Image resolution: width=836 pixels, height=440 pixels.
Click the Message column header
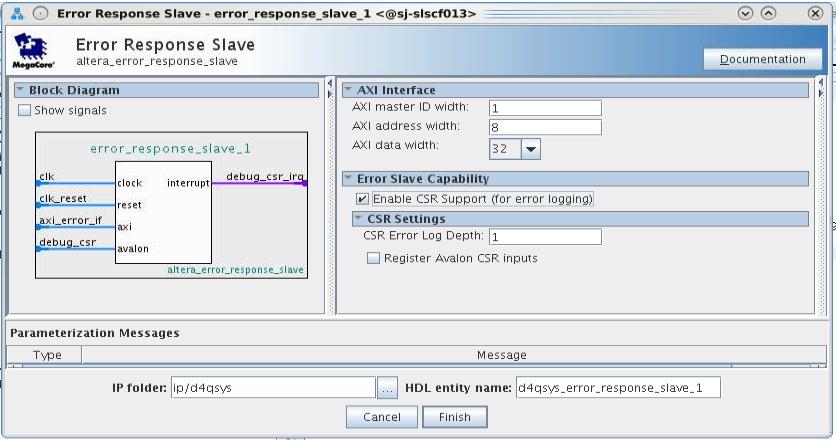click(x=454, y=355)
